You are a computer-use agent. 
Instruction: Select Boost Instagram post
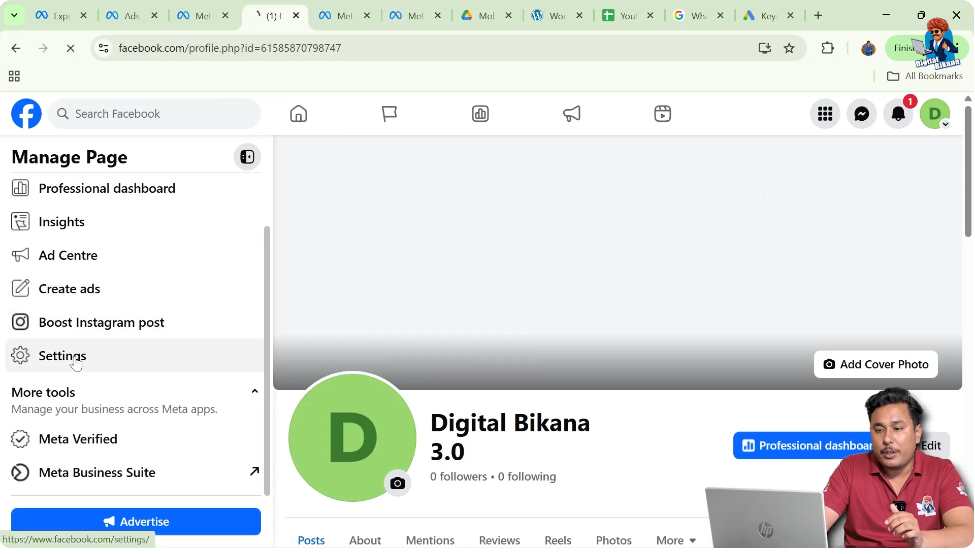tap(135, 323)
